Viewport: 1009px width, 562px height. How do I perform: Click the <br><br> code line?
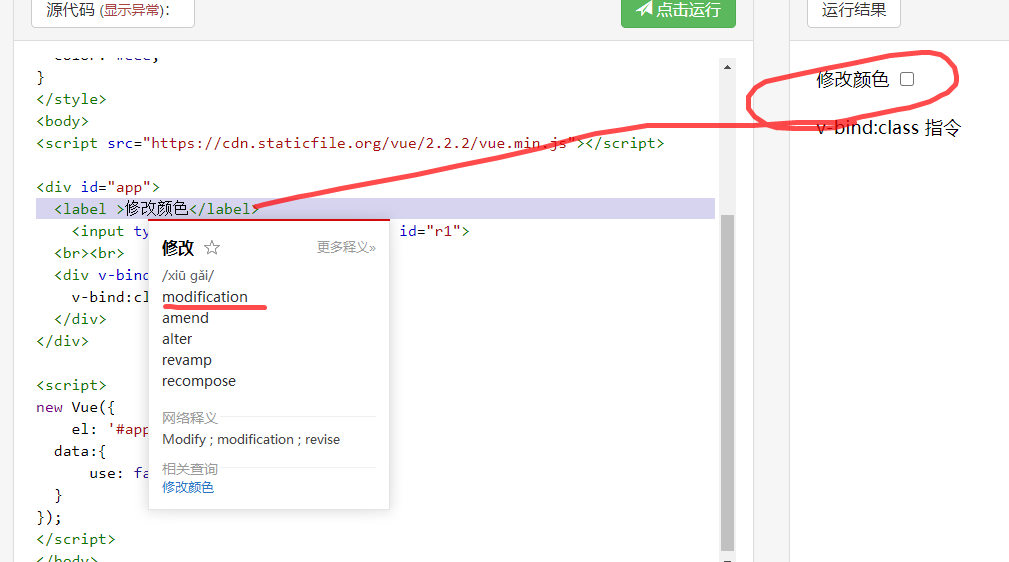coord(89,253)
